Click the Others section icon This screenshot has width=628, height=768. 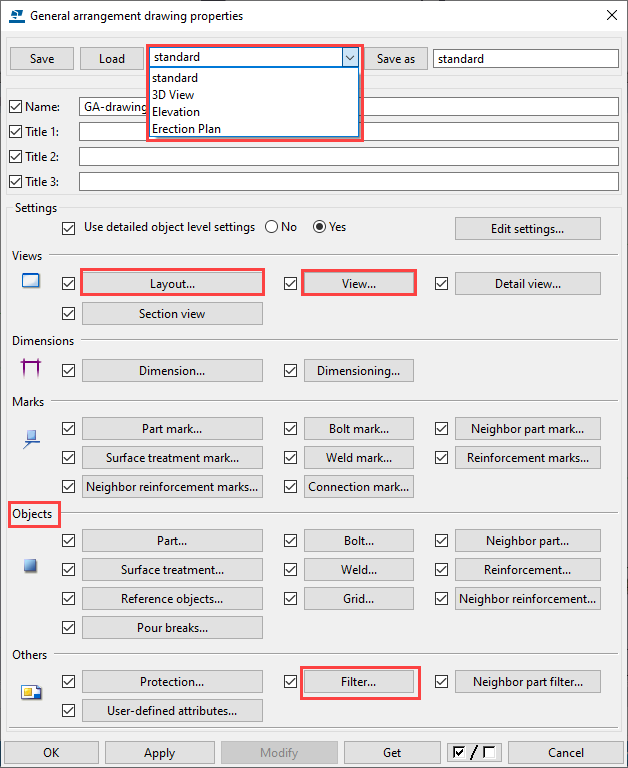[30, 691]
